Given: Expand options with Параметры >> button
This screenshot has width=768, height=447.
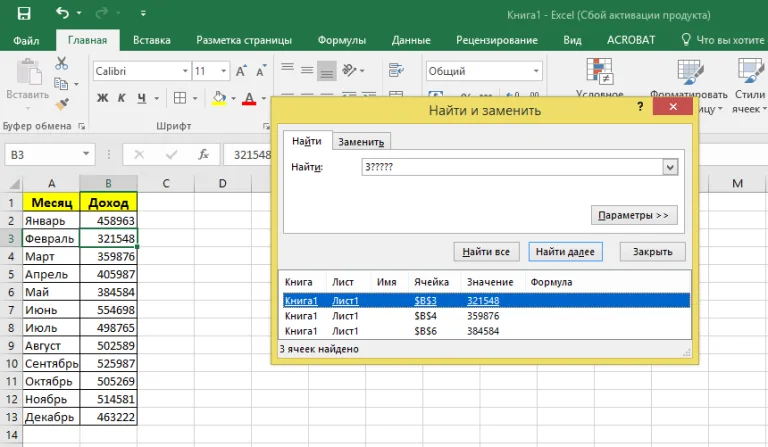Looking at the screenshot, I should pyautogui.click(x=634, y=215).
